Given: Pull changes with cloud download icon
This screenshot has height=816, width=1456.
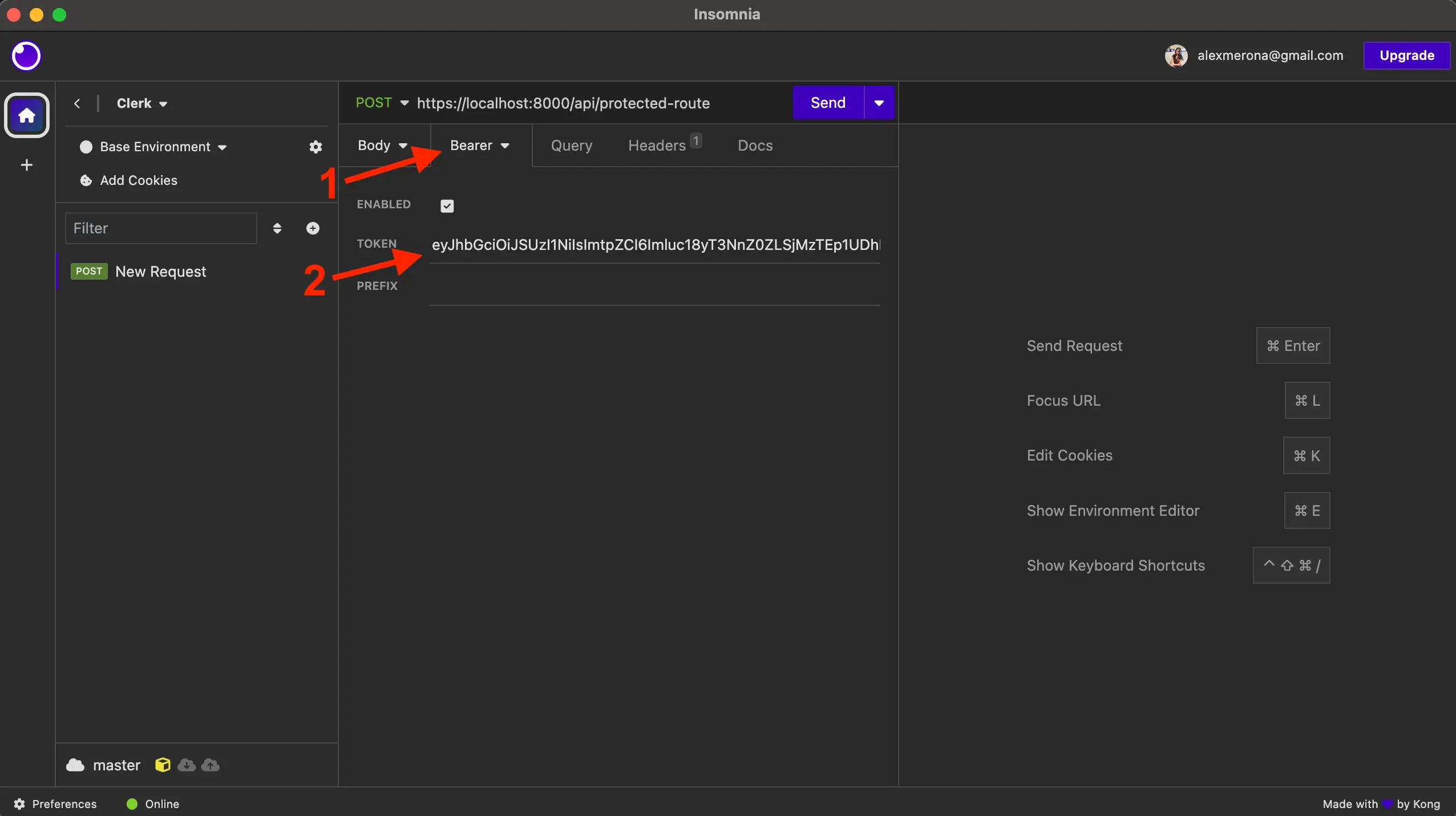Looking at the screenshot, I should 186,766.
